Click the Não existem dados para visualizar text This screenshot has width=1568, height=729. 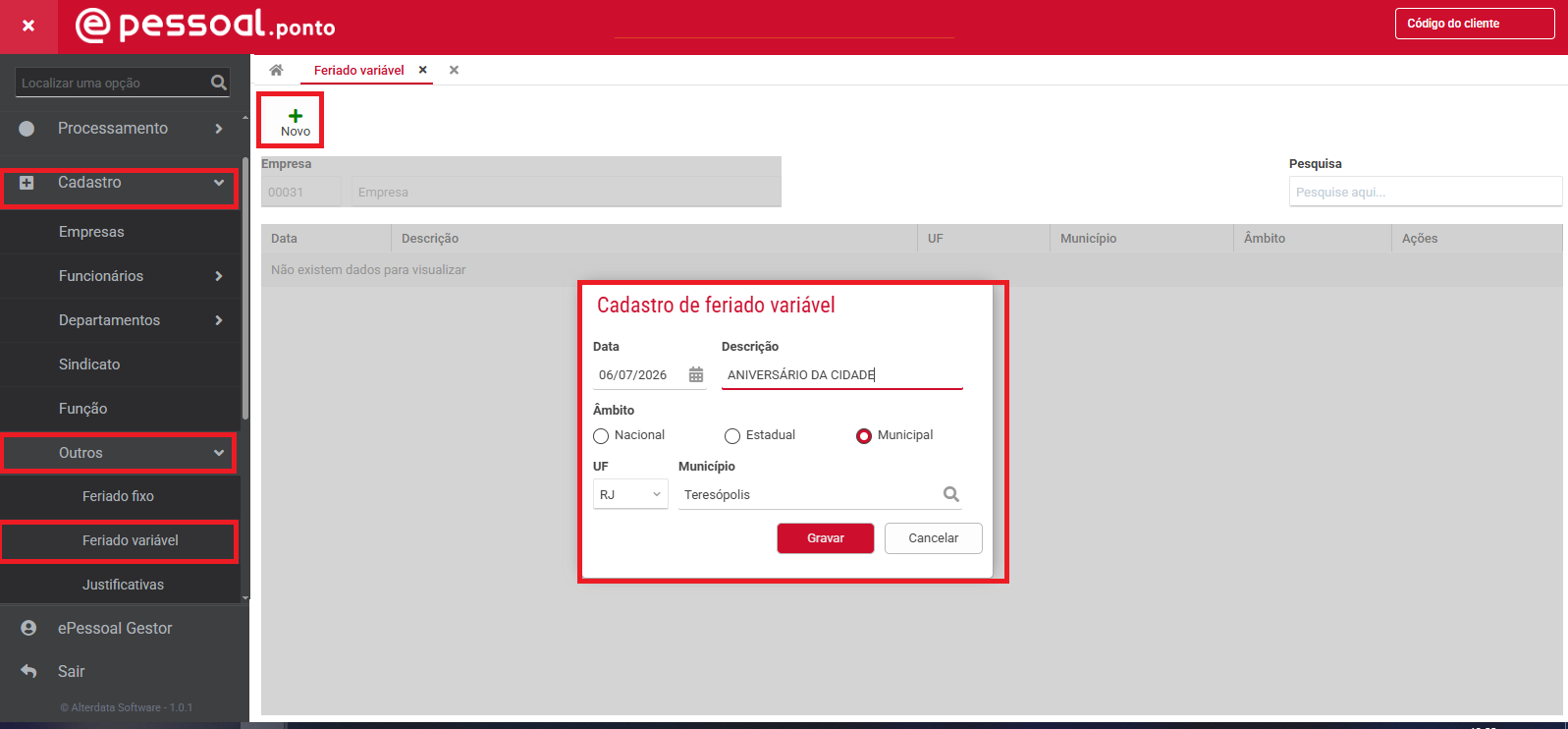click(368, 270)
